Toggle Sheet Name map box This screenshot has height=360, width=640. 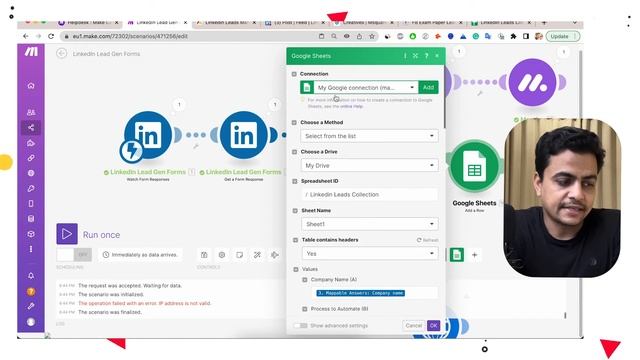[x=295, y=211]
